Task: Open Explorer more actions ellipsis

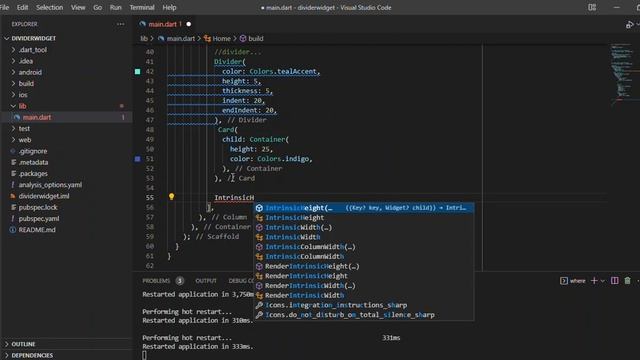Action: [x=120, y=24]
